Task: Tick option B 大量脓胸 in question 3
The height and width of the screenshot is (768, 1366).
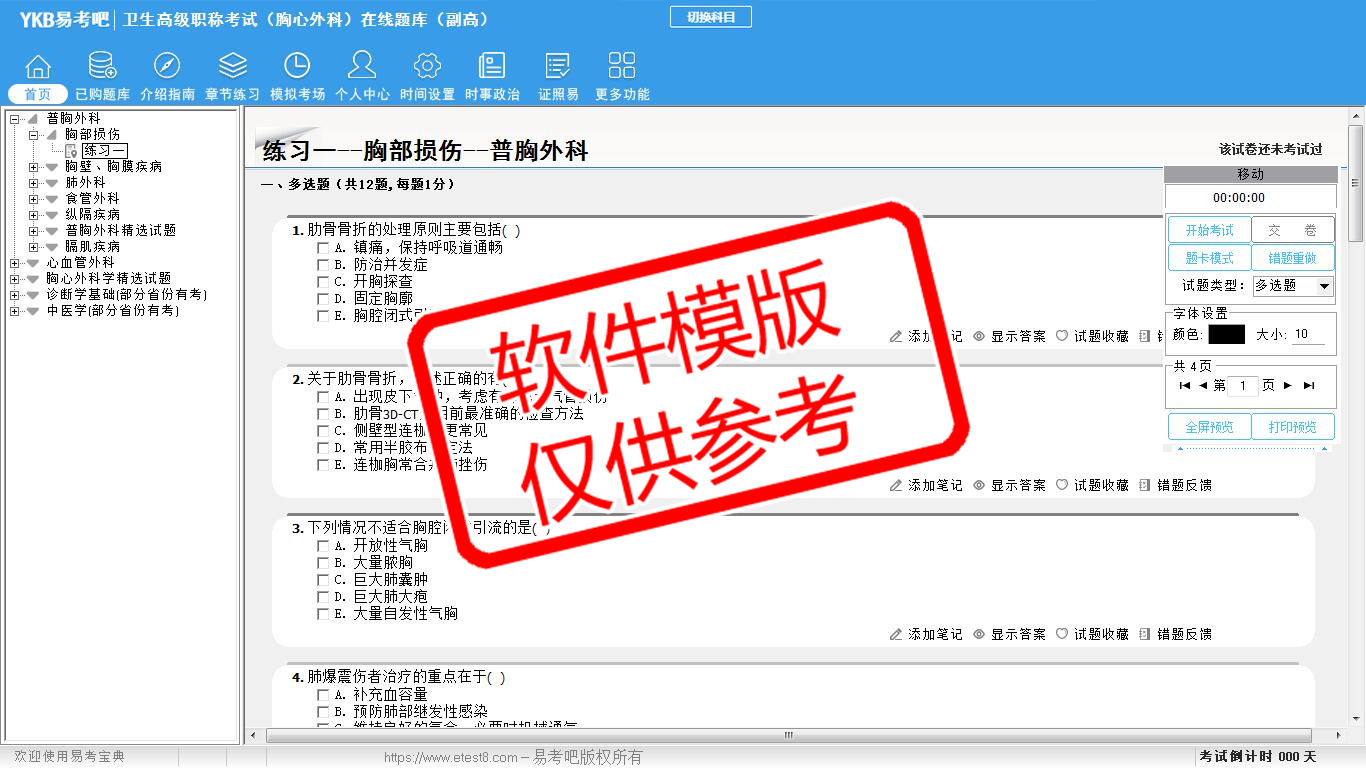Action: (x=323, y=563)
